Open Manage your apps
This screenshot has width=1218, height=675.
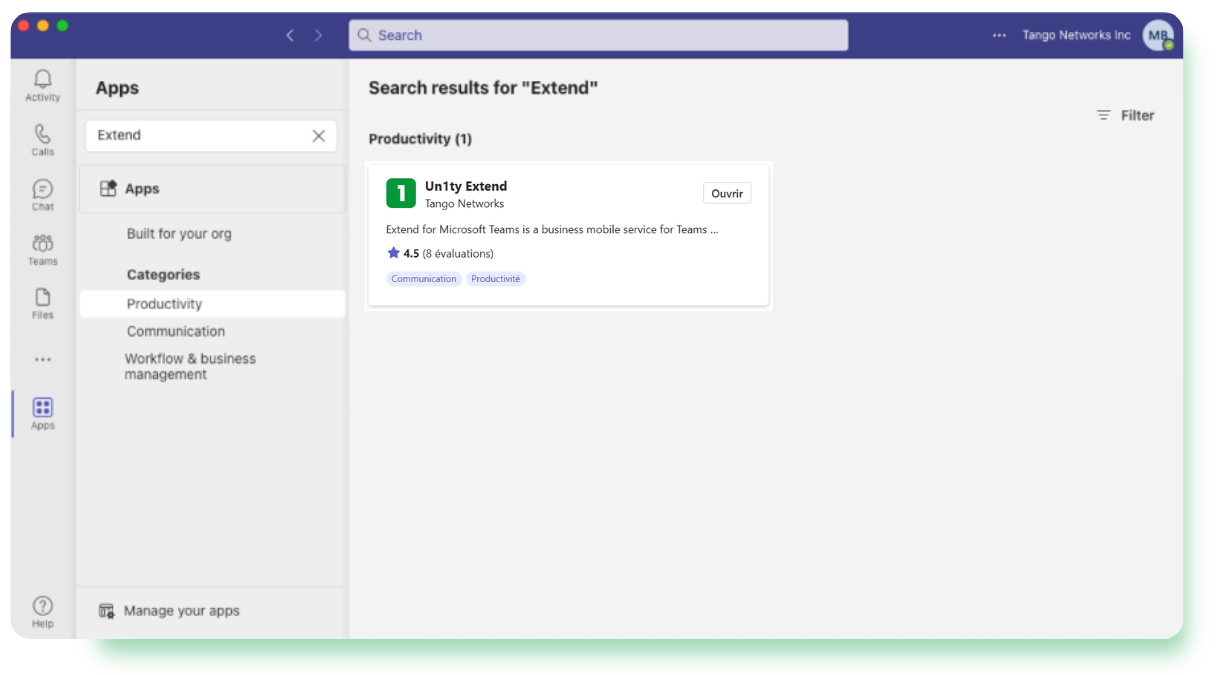(x=169, y=611)
